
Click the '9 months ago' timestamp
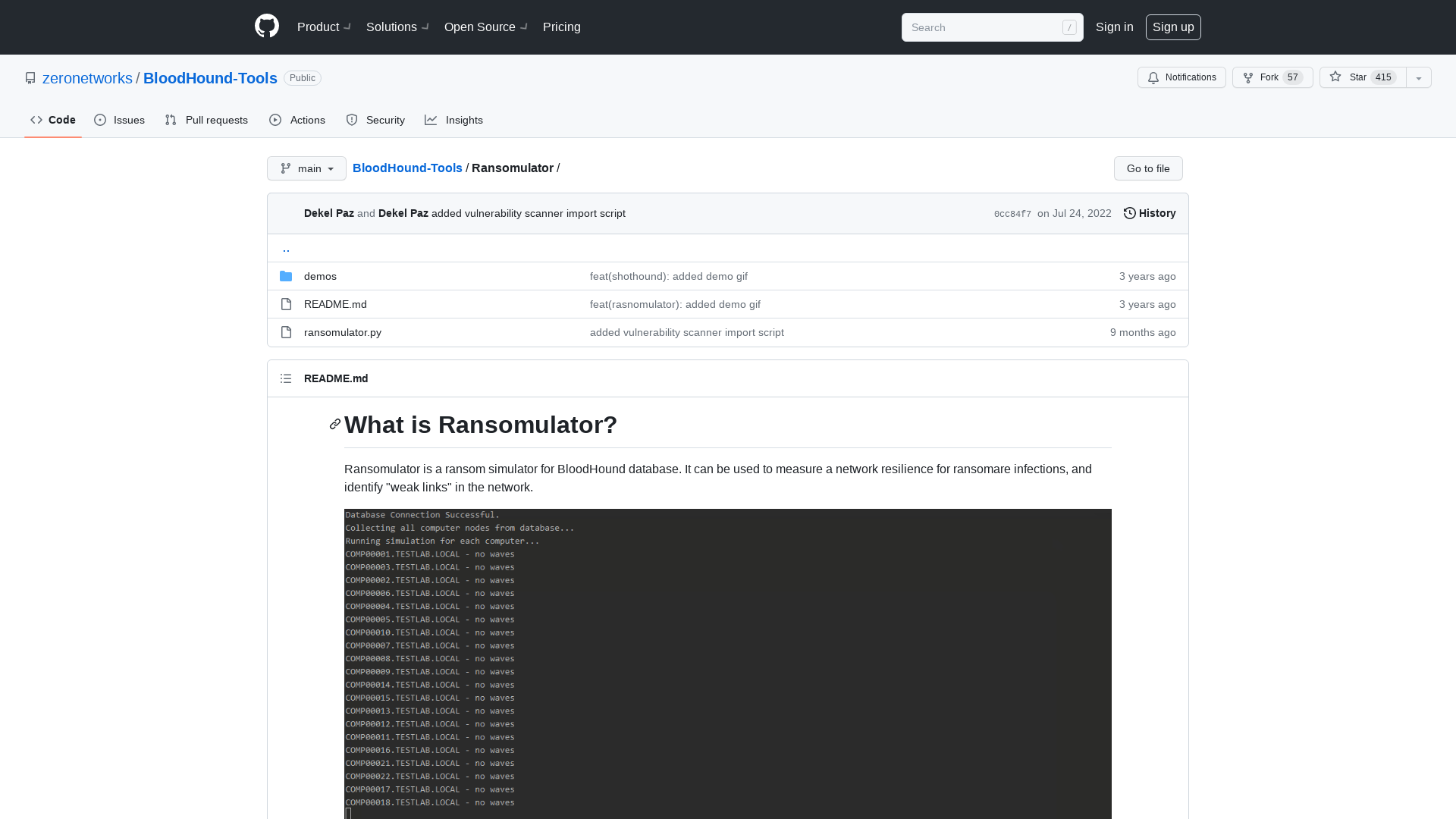click(x=1143, y=332)
